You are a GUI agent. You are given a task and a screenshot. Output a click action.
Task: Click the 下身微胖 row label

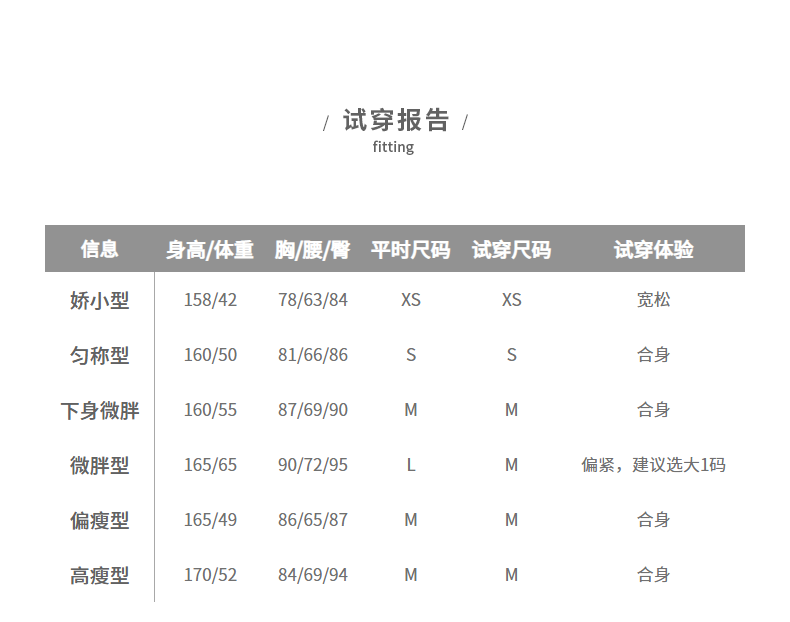(x=99, y=410)
